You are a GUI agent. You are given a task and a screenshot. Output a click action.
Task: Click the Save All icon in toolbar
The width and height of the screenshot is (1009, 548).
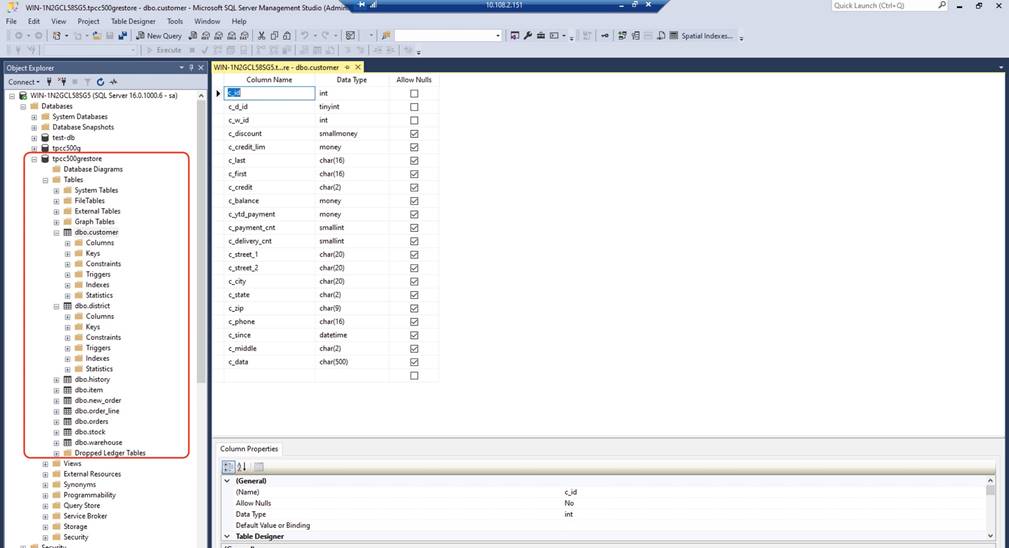pos(122,36)
